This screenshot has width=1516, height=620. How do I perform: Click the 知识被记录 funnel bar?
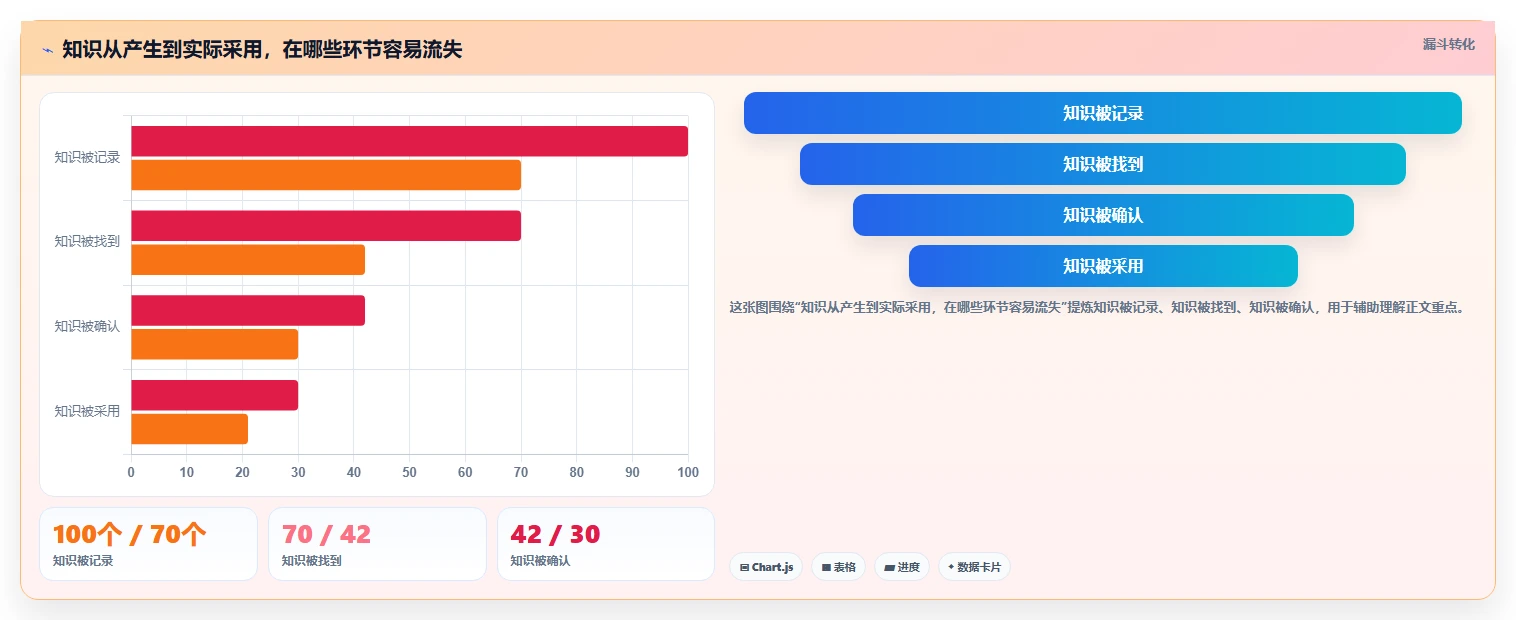pyautogui.click(x=1102, y=113)
